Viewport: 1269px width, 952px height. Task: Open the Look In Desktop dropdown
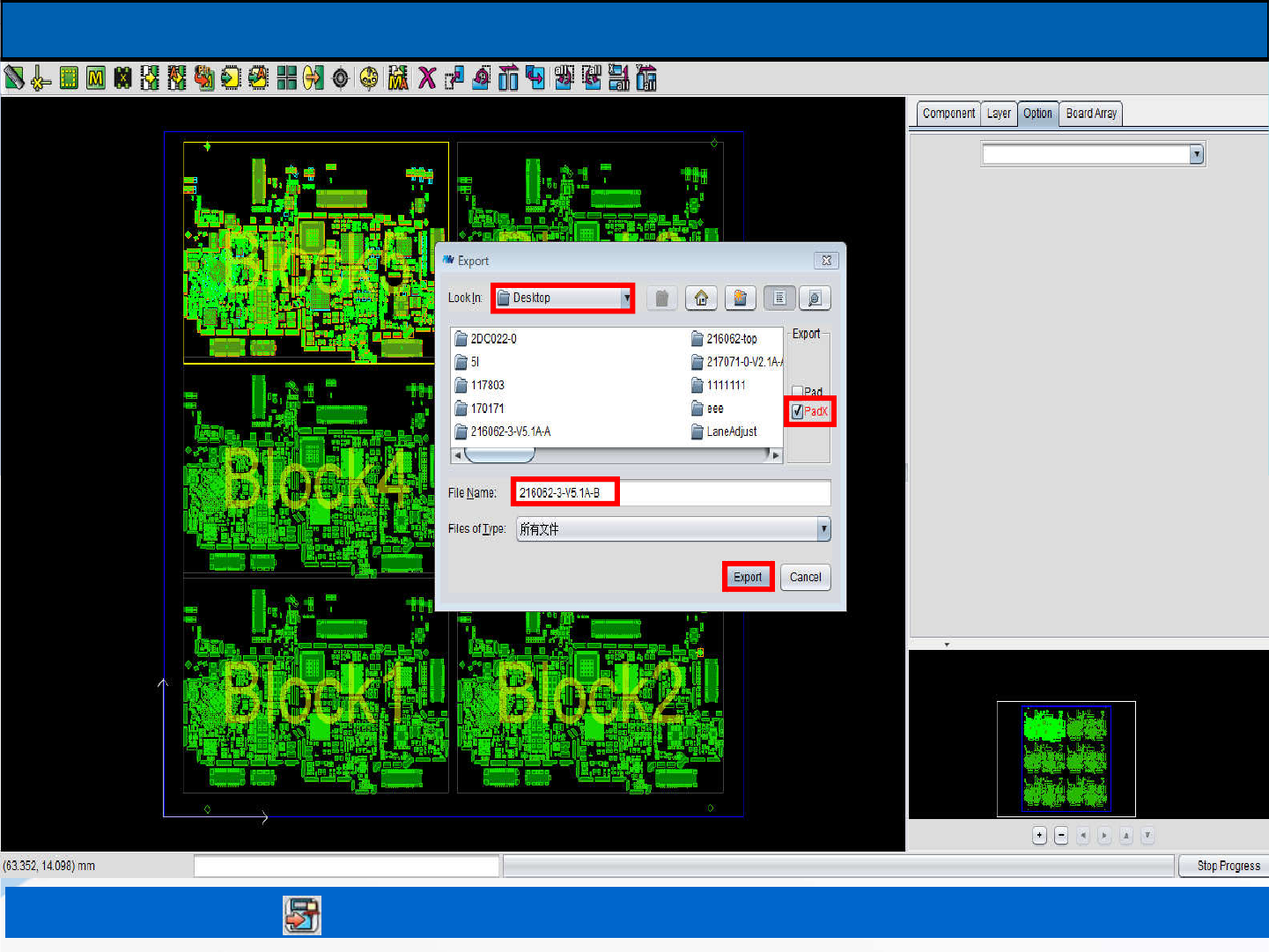[x=563, y=299]
